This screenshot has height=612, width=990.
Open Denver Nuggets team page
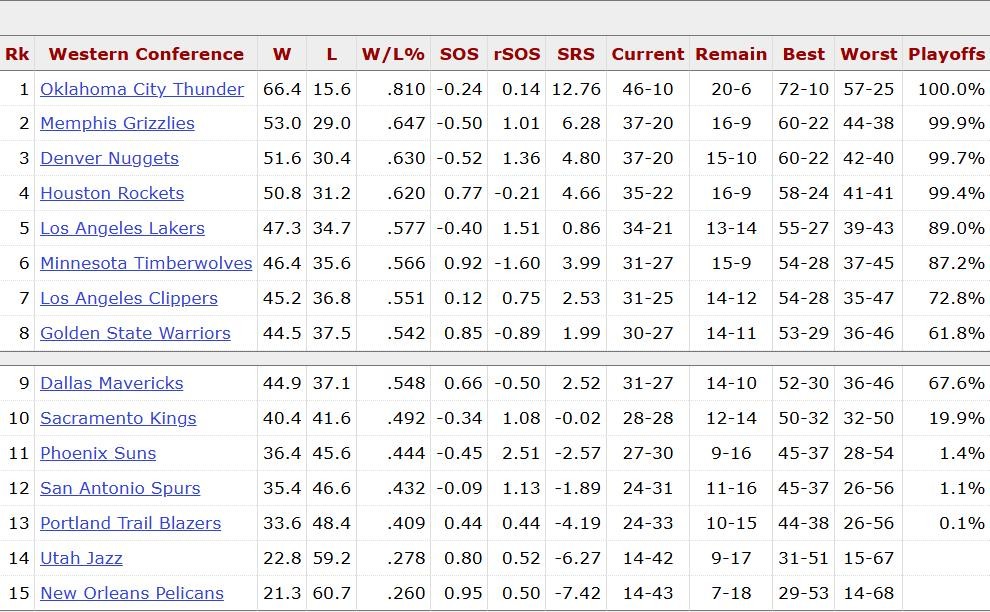pos(109,158)
